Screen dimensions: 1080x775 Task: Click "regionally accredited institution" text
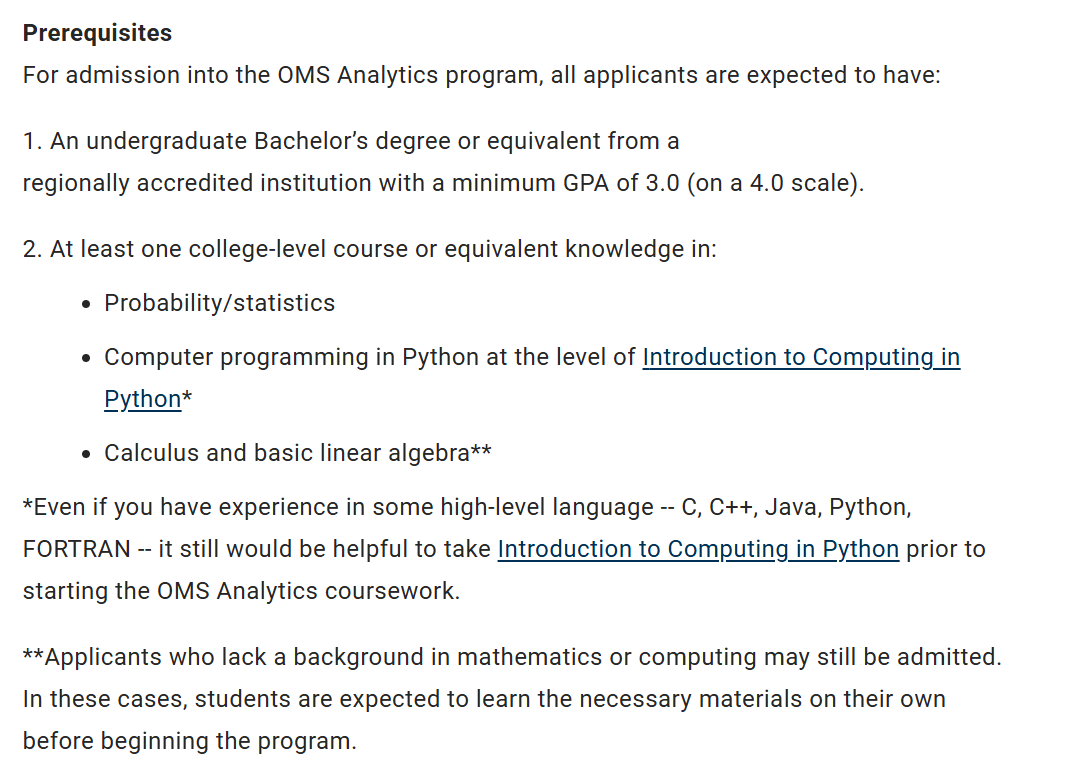point(188,184)
